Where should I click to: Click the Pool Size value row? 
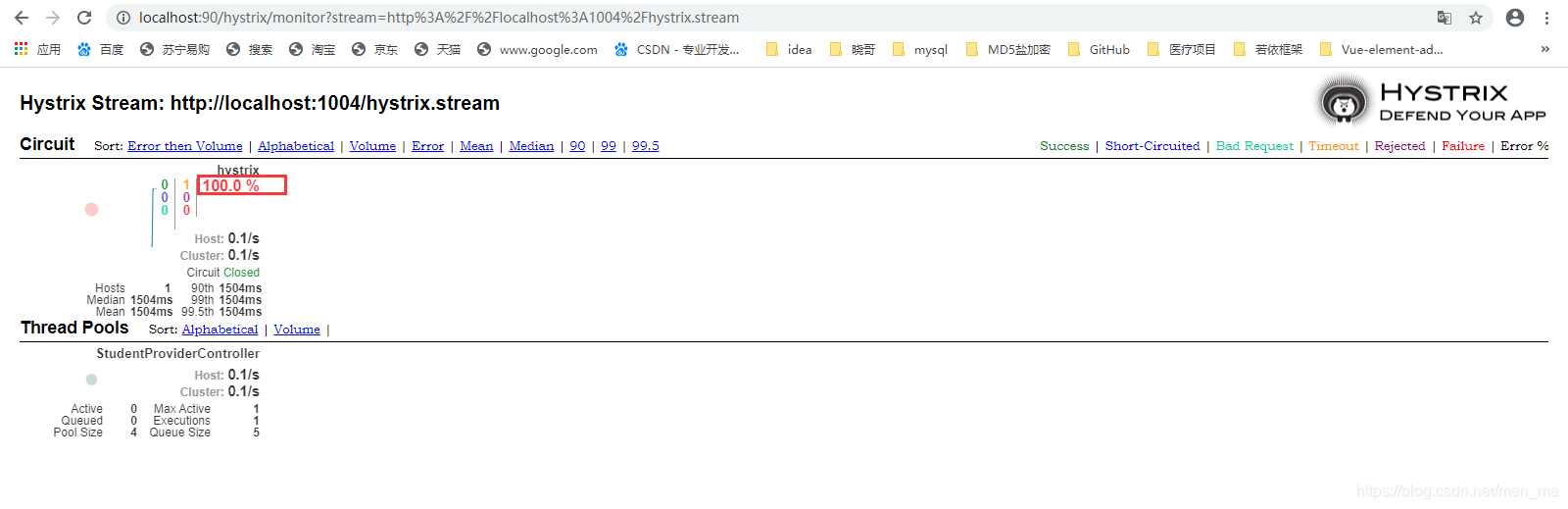pyautogui.click(x=95, y=433)
